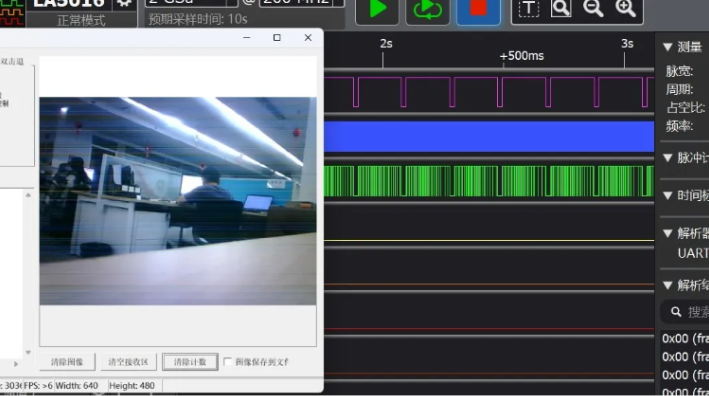Start looped capture with the green loop icon
The height and width of the screenshot is (396, 709).
[428, 10]
